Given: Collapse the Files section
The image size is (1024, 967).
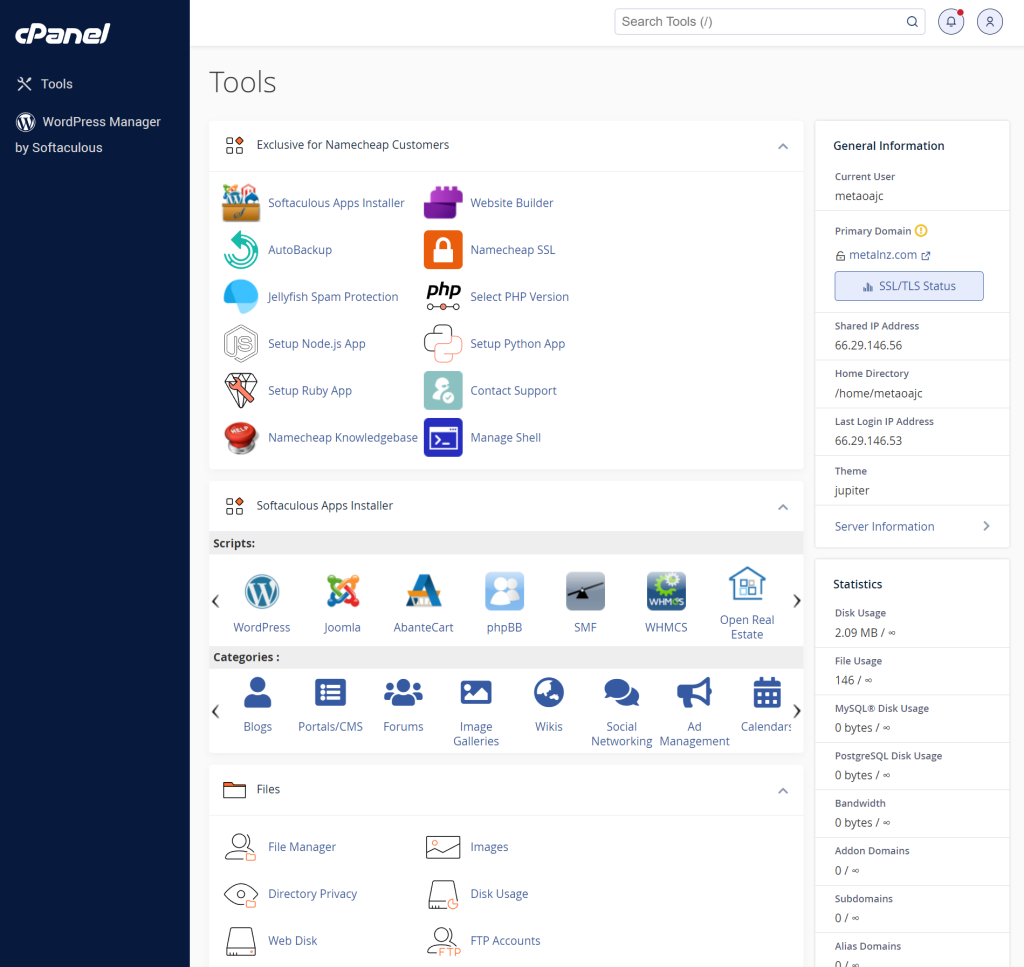Looking at the screenshot, I should pyautogui.click(x=783, y=791).
